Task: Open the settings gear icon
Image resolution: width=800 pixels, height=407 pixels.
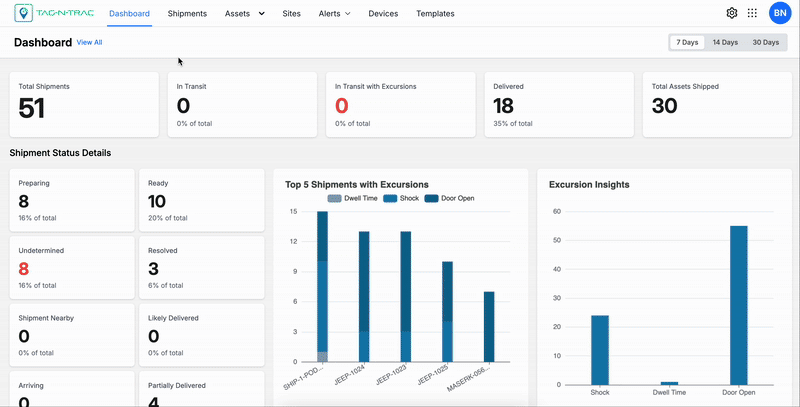Action: coord(732,13)
